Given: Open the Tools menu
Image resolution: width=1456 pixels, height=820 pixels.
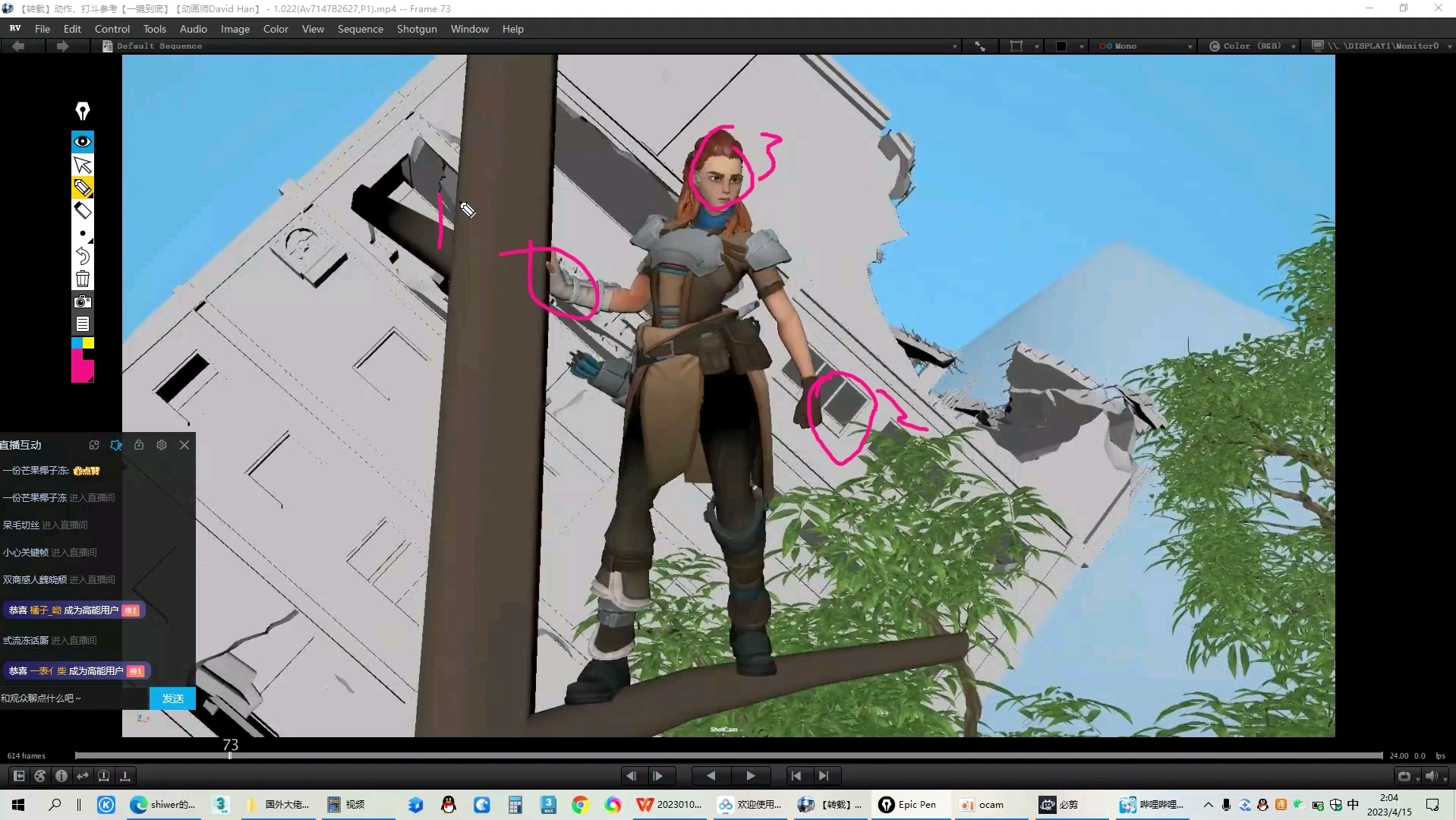Looking at the screenshot, I should 154,29.
